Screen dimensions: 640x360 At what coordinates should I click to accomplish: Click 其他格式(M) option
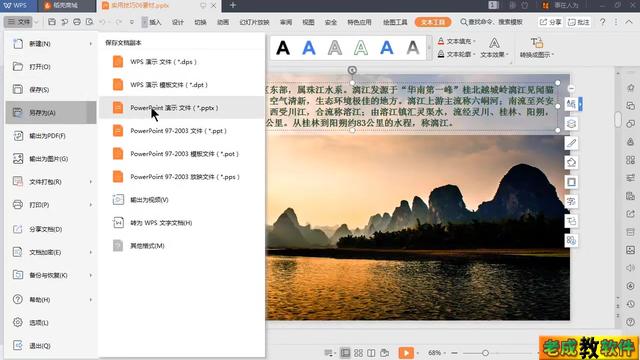pyautogui.click(x=182, y=246)
